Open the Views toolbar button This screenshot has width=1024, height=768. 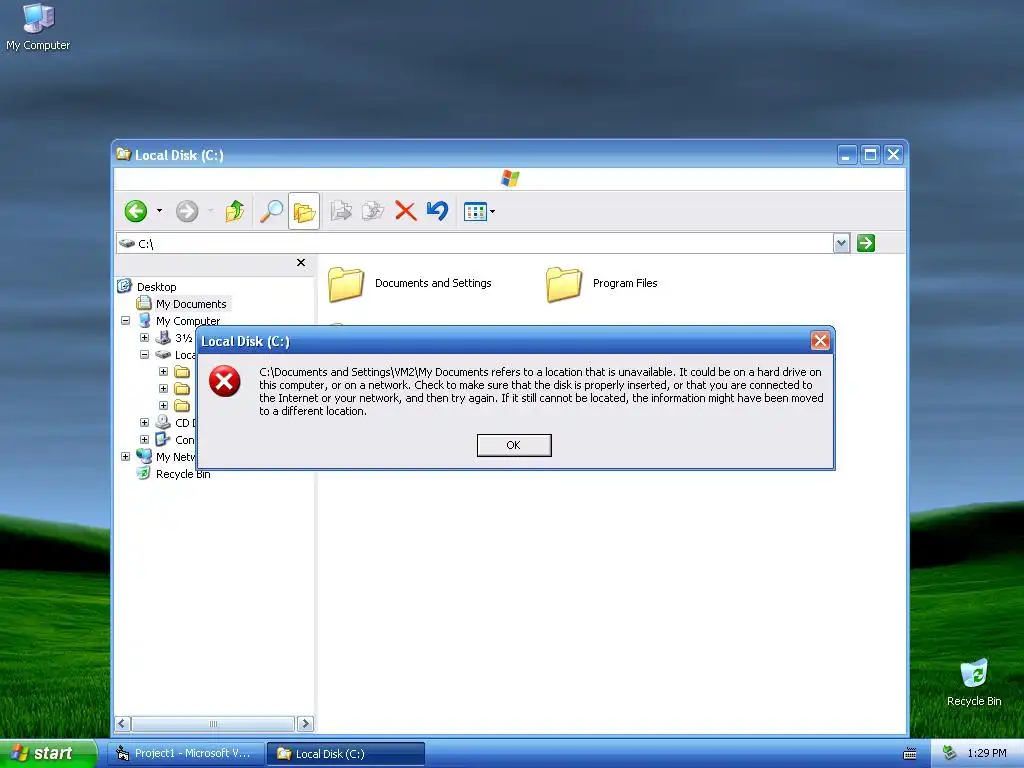[475, 212]
